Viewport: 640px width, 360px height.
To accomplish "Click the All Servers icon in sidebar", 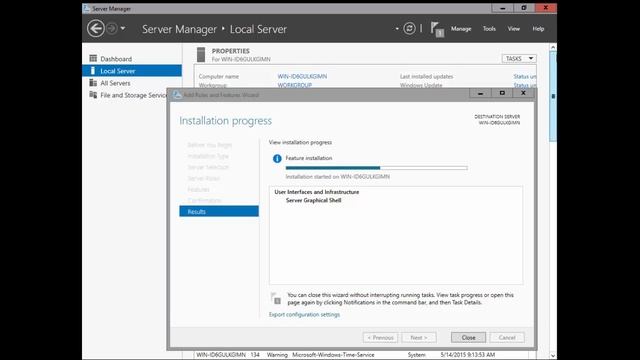I will [93, 83].
